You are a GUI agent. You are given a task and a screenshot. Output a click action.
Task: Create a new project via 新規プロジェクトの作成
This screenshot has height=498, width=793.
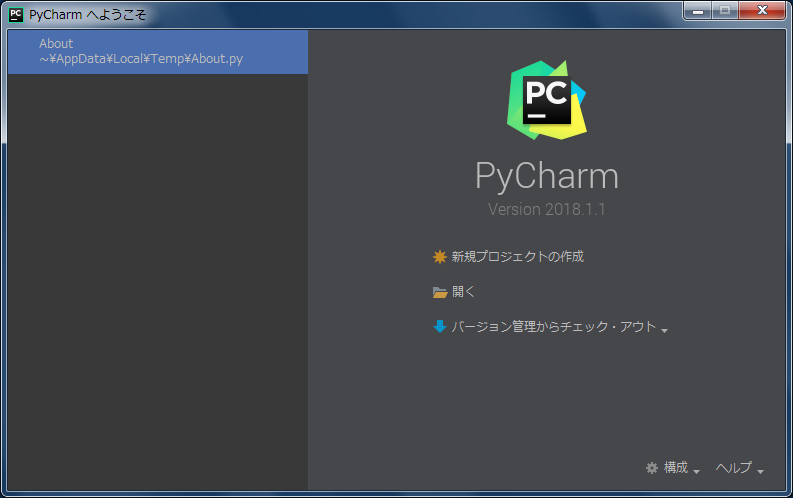(517, 257)
